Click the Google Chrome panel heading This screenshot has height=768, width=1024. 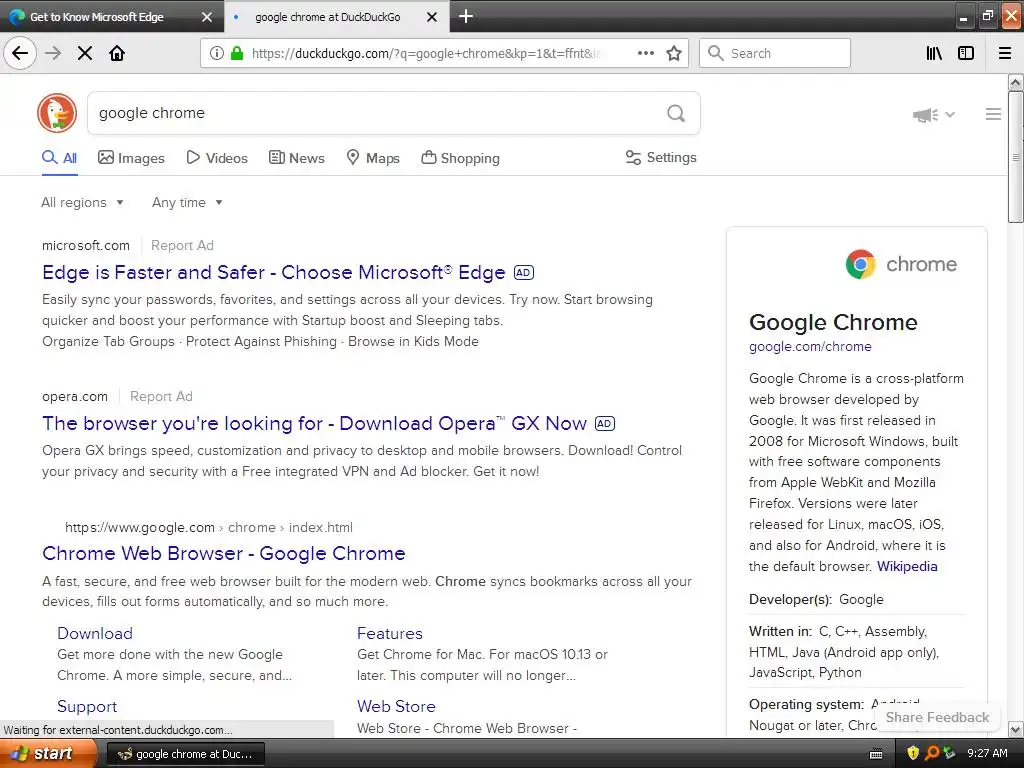point(833,322)
